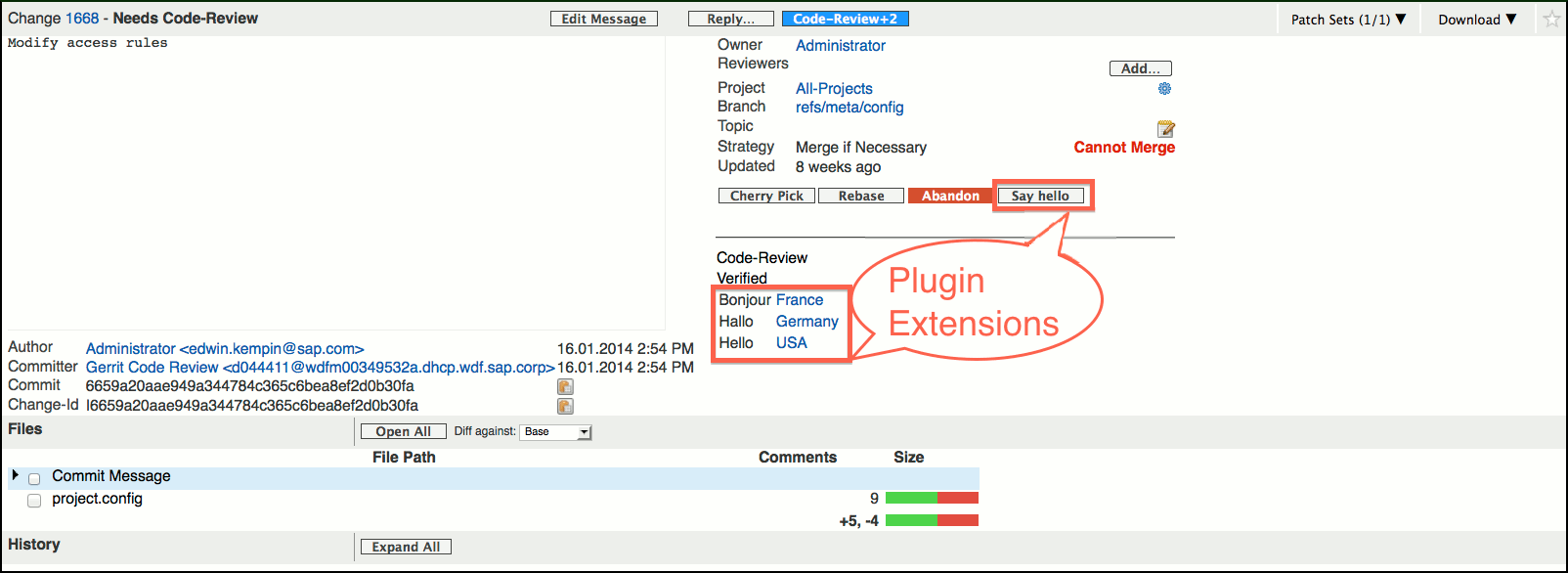
Task: Open the Diff against Base dropdown
Action: click(556, 432)
